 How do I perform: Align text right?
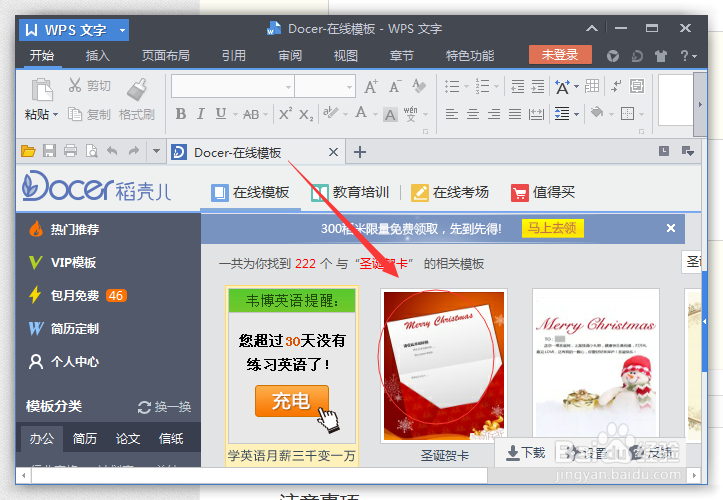point(494,114)
